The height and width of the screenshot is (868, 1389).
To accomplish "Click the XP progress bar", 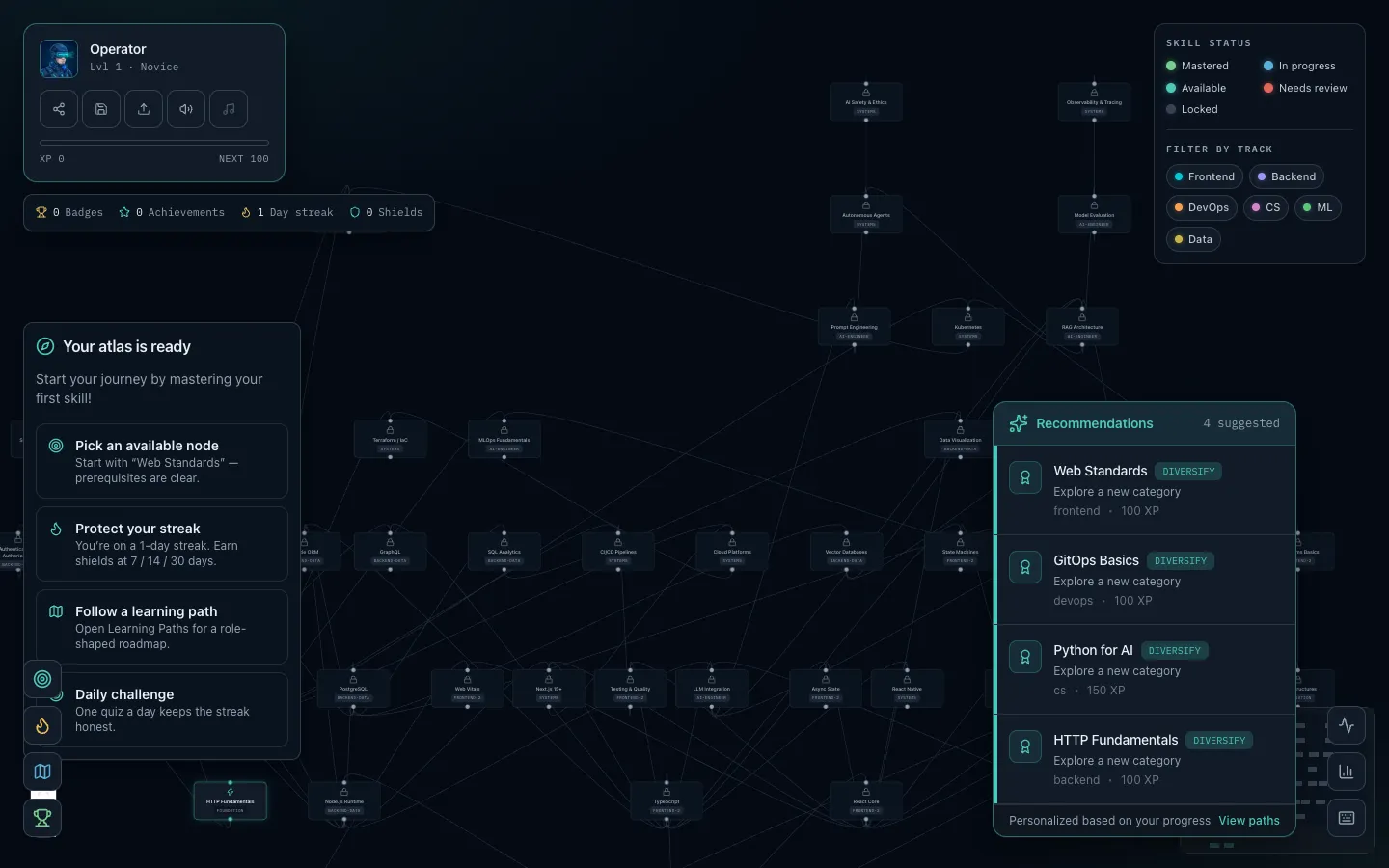I will (154, 143).
